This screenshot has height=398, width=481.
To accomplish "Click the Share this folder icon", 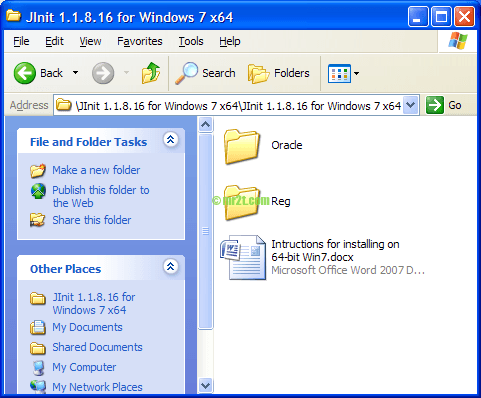I will pos(38,220).
